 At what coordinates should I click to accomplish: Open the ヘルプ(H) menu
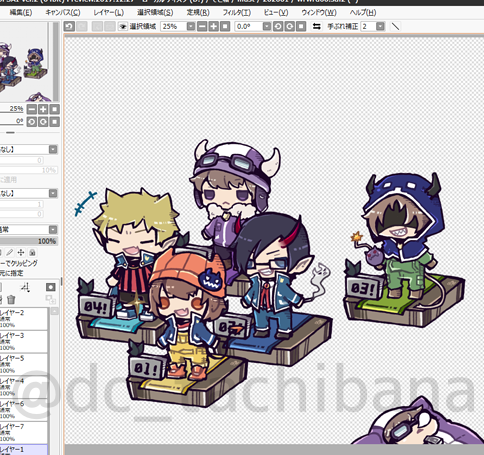pos(363,13)
